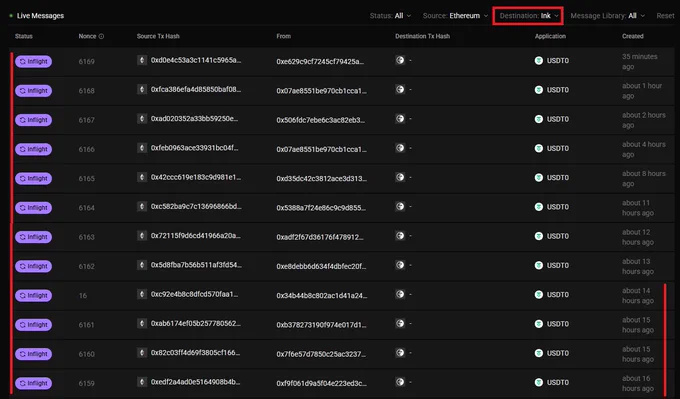680x399 pixels.
Task: Click USDT0 application icon in nonce 6159 row
Action: (x=539, y=382)
